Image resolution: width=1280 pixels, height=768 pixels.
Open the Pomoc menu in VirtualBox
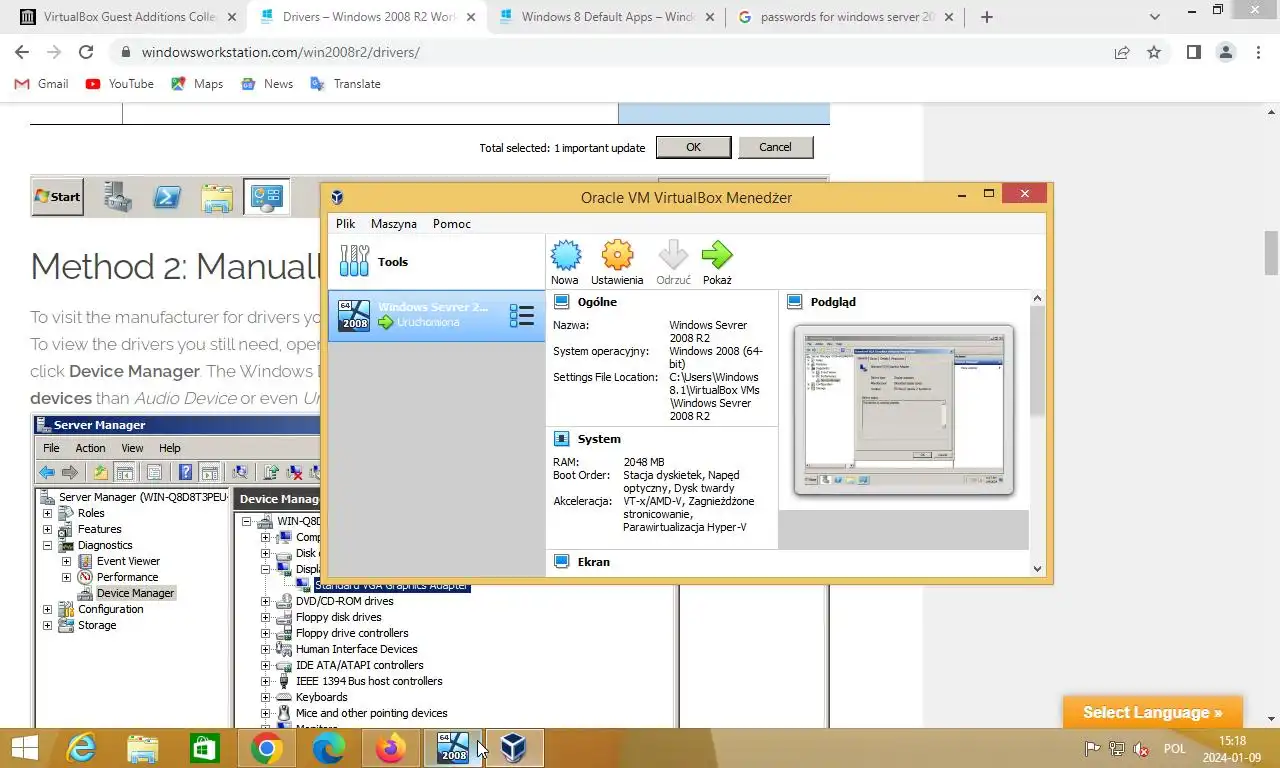[x=451, y=224]
